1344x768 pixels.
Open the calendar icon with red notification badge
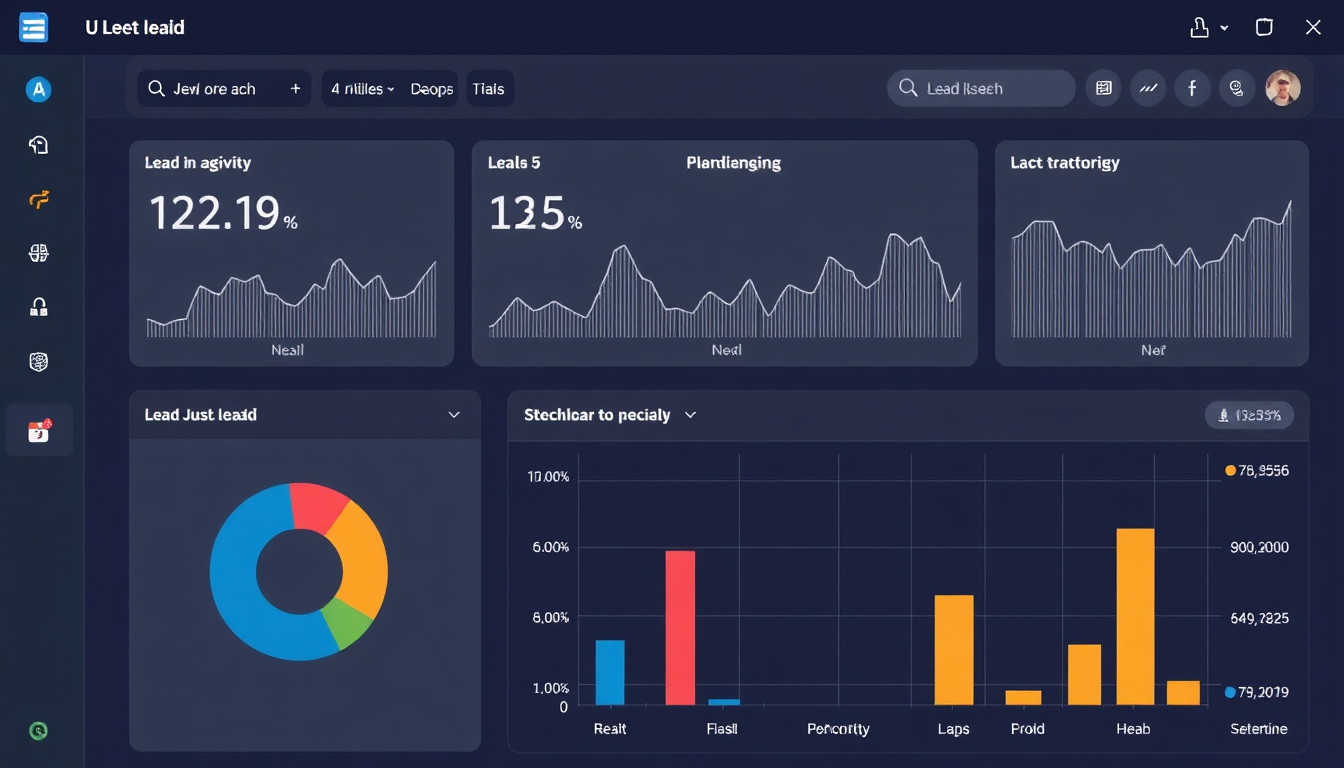coord(39,431)
